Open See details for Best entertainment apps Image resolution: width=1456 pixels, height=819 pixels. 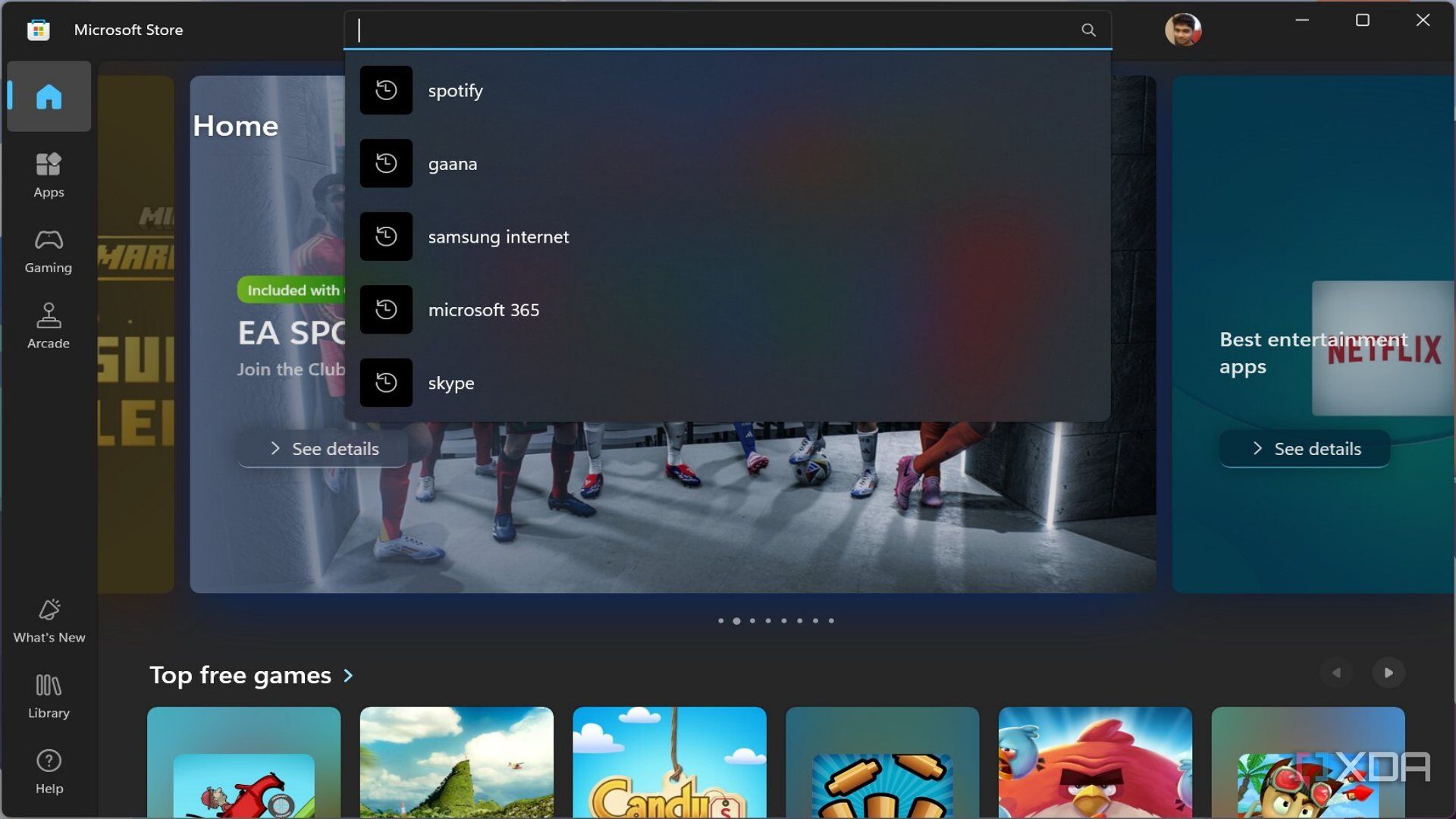point(1304,448)
